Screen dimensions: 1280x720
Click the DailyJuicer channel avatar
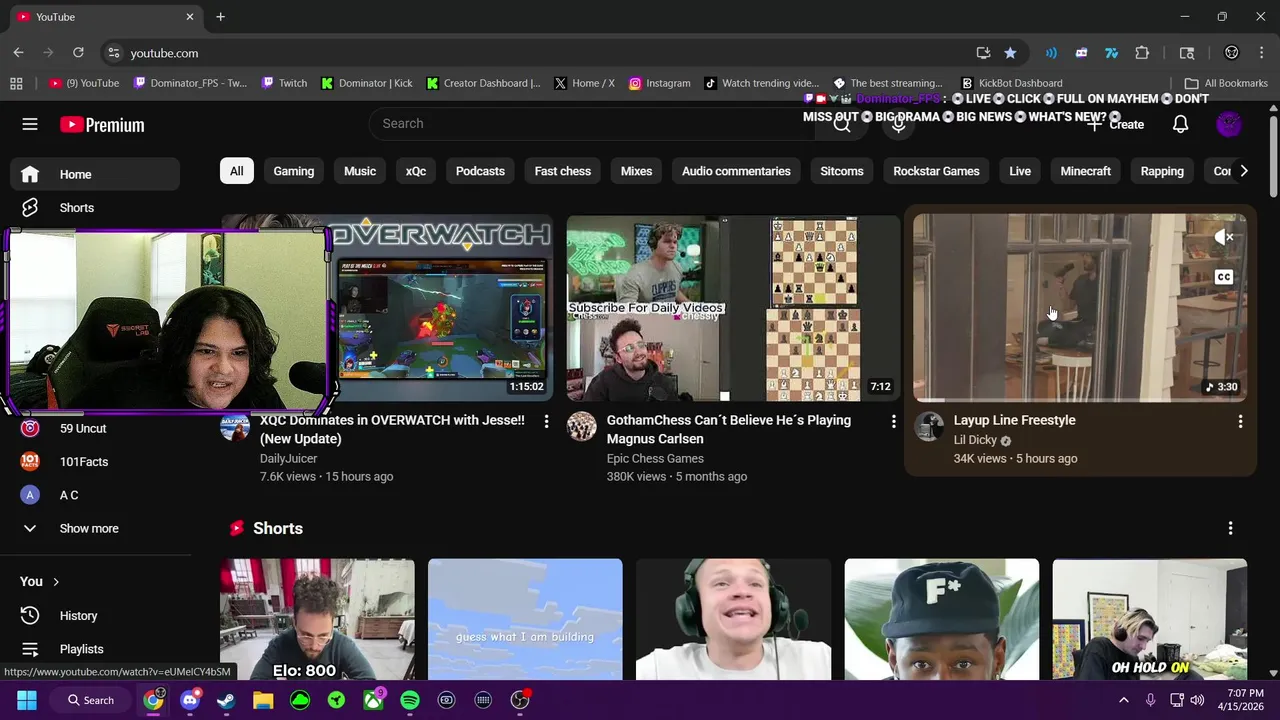[x=235, y=426]
